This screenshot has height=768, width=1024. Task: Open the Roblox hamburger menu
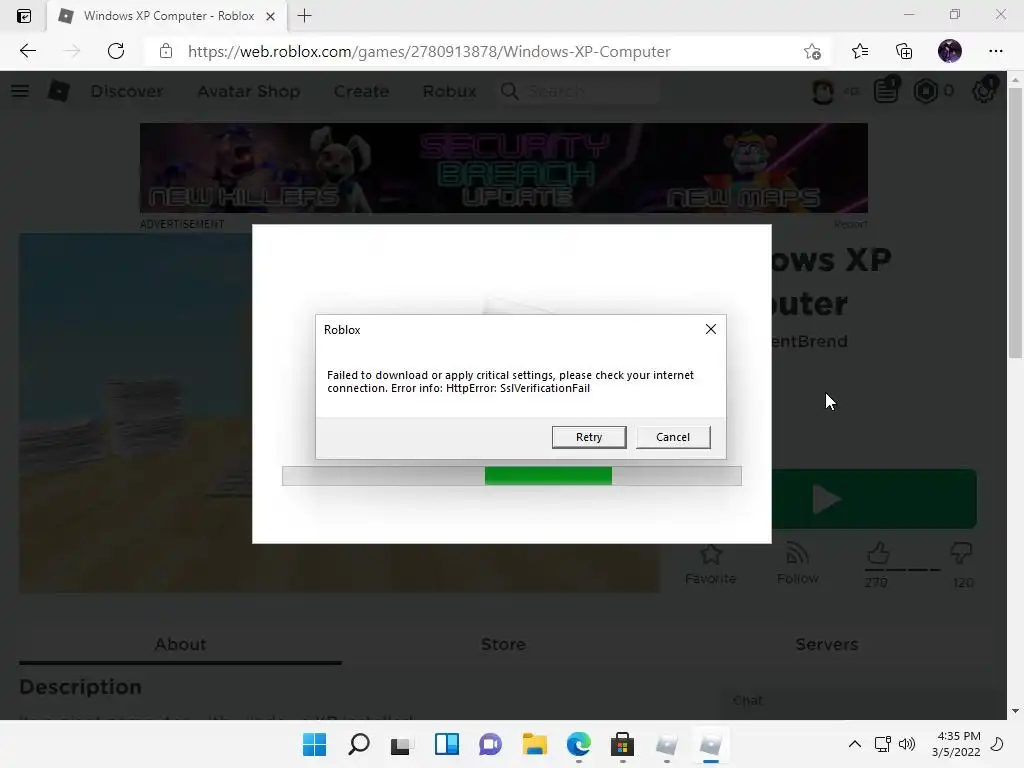(20, 91)
